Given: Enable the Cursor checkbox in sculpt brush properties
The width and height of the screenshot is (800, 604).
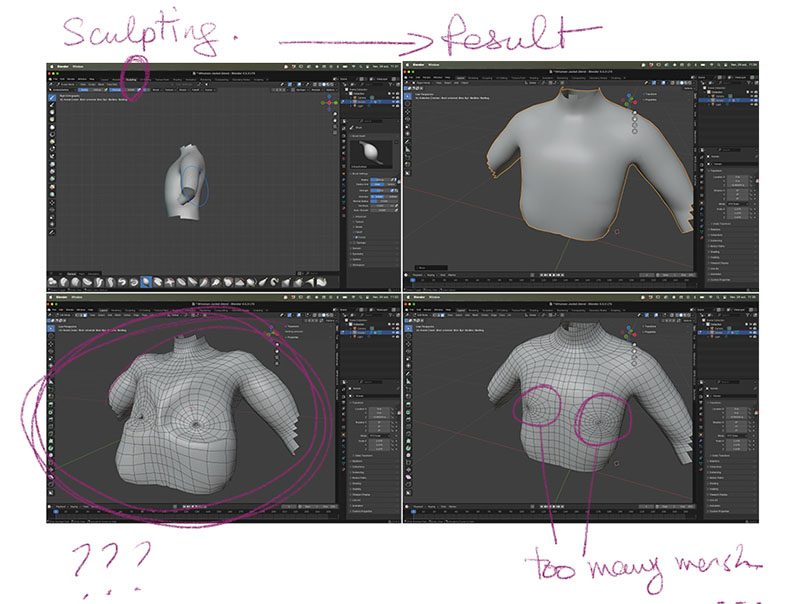Looking at the screenshot, I should 358,237.
